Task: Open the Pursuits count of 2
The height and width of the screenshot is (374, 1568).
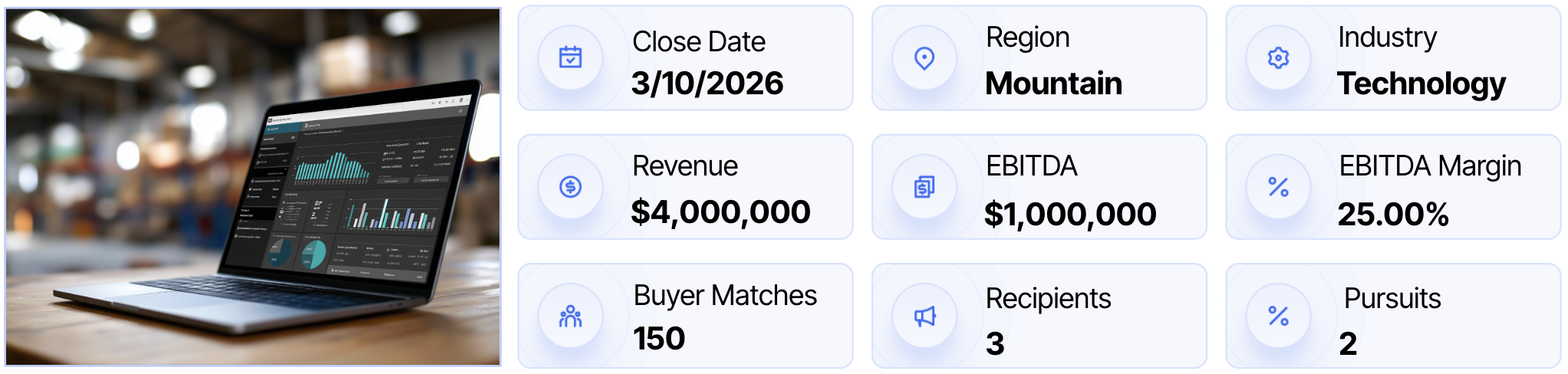Action: [x=1348, y=343]
